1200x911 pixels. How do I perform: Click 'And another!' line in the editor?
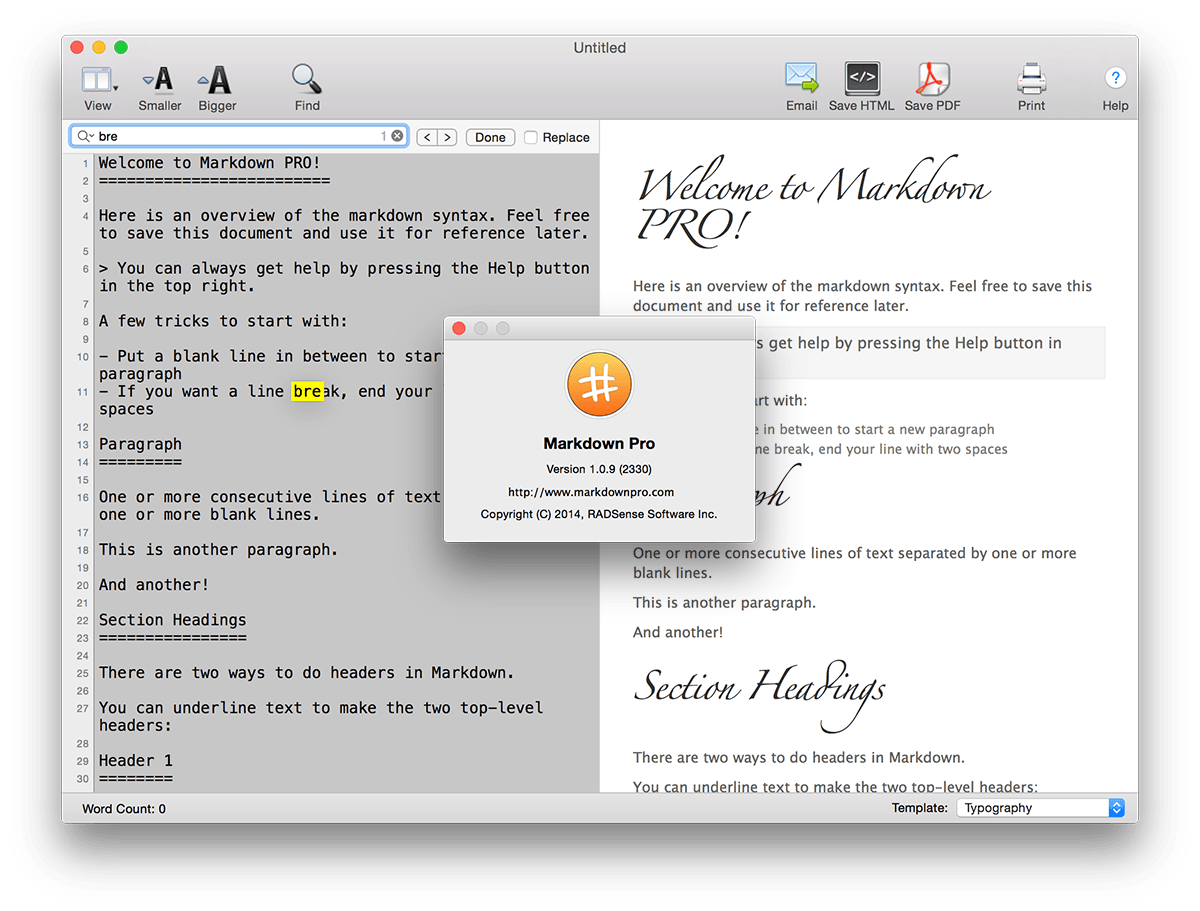154,584
